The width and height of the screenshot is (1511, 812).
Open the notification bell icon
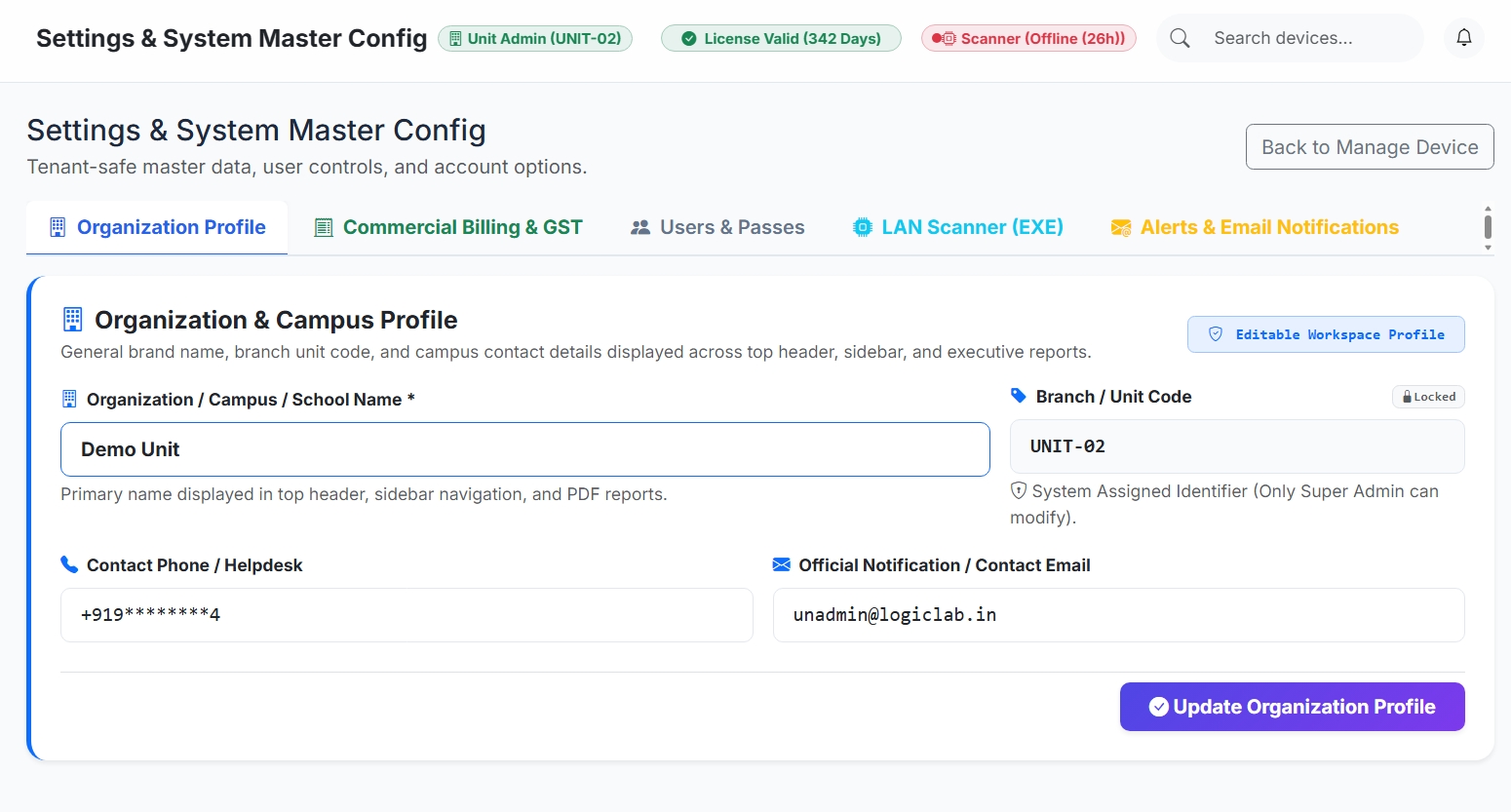pos(1463,38)
